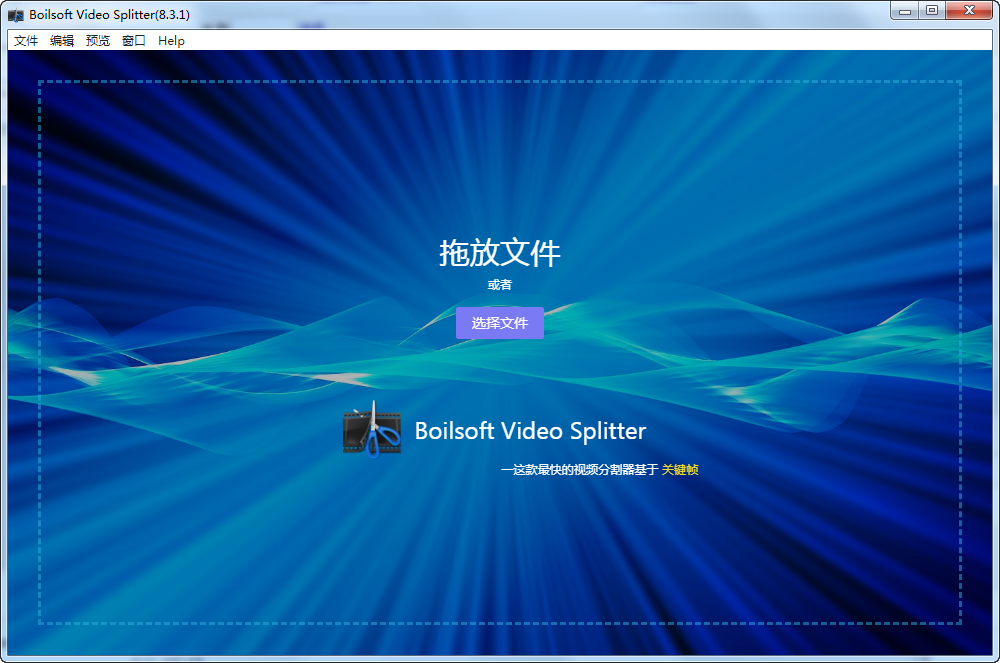Open the Help menu

[x=172, y=41]
